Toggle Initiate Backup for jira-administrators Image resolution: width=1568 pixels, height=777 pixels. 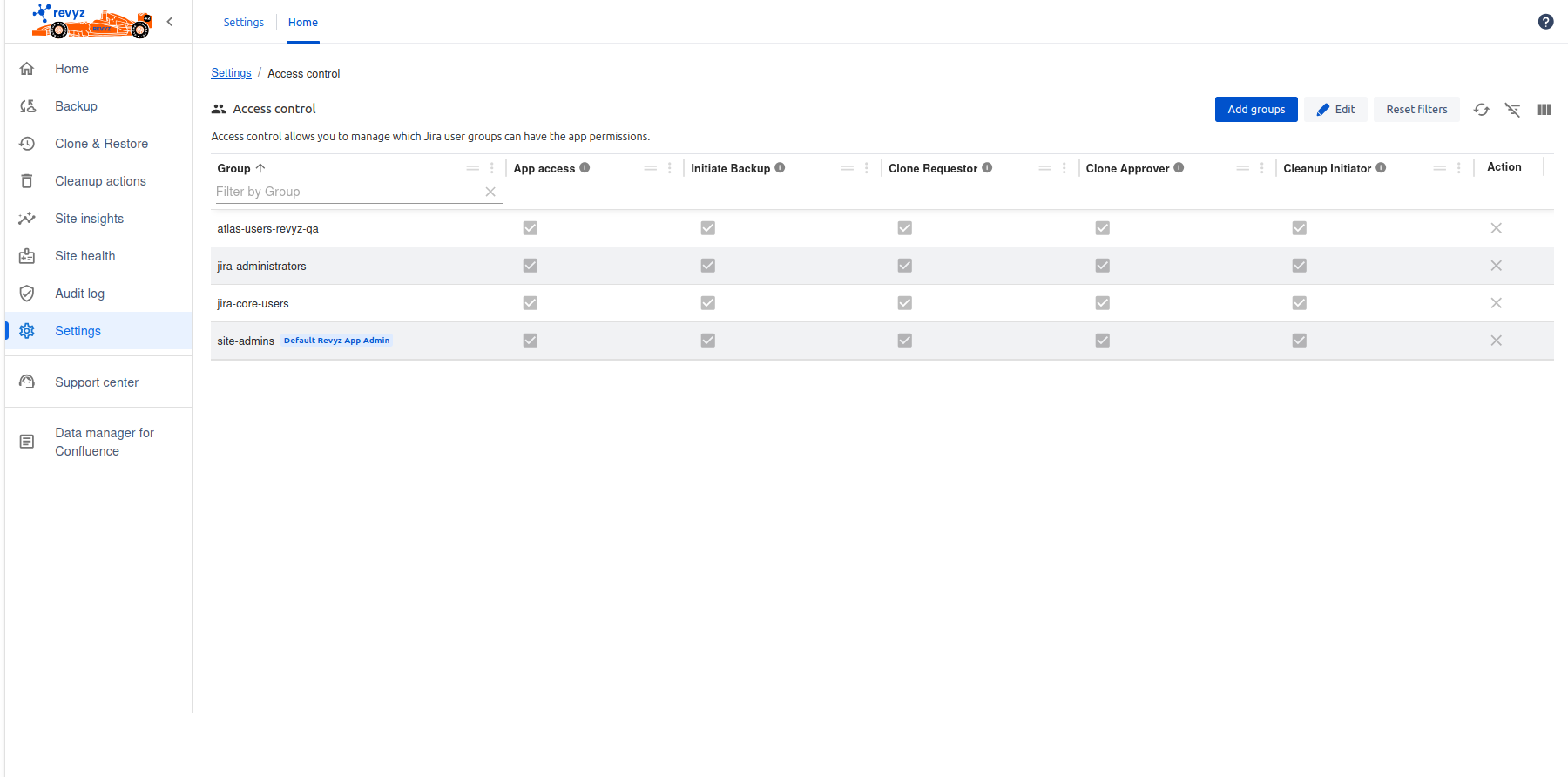coord(707,266)
